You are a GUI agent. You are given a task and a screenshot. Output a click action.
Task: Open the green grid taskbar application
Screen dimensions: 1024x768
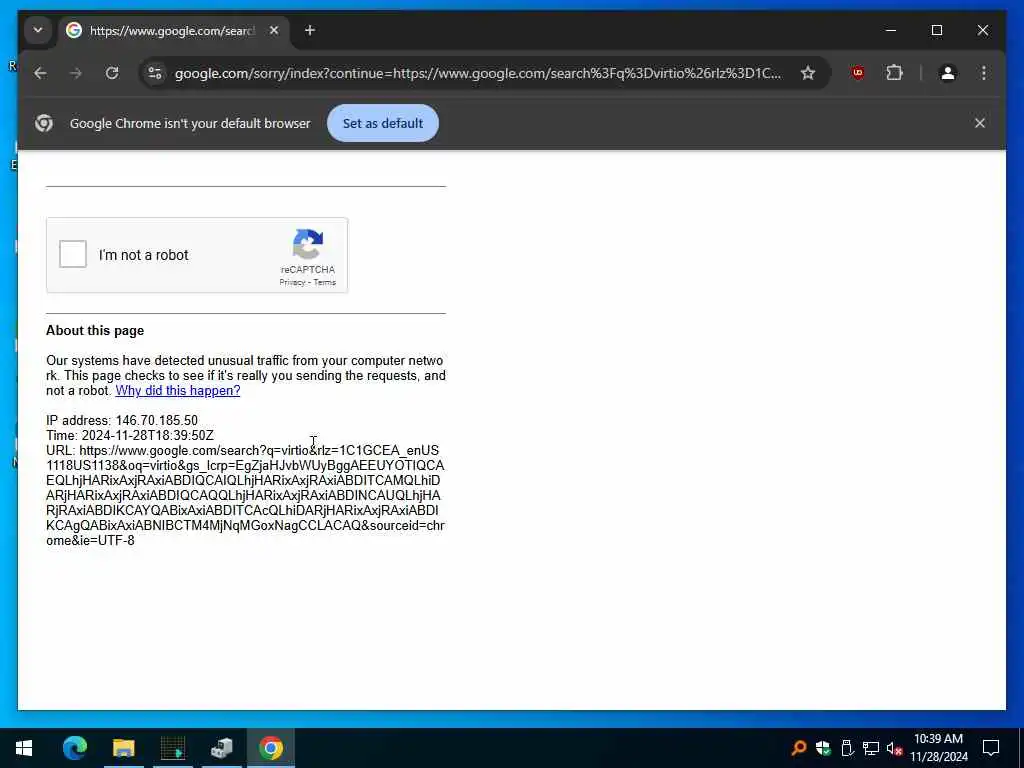pyautogui.click(x=172, y=748)
